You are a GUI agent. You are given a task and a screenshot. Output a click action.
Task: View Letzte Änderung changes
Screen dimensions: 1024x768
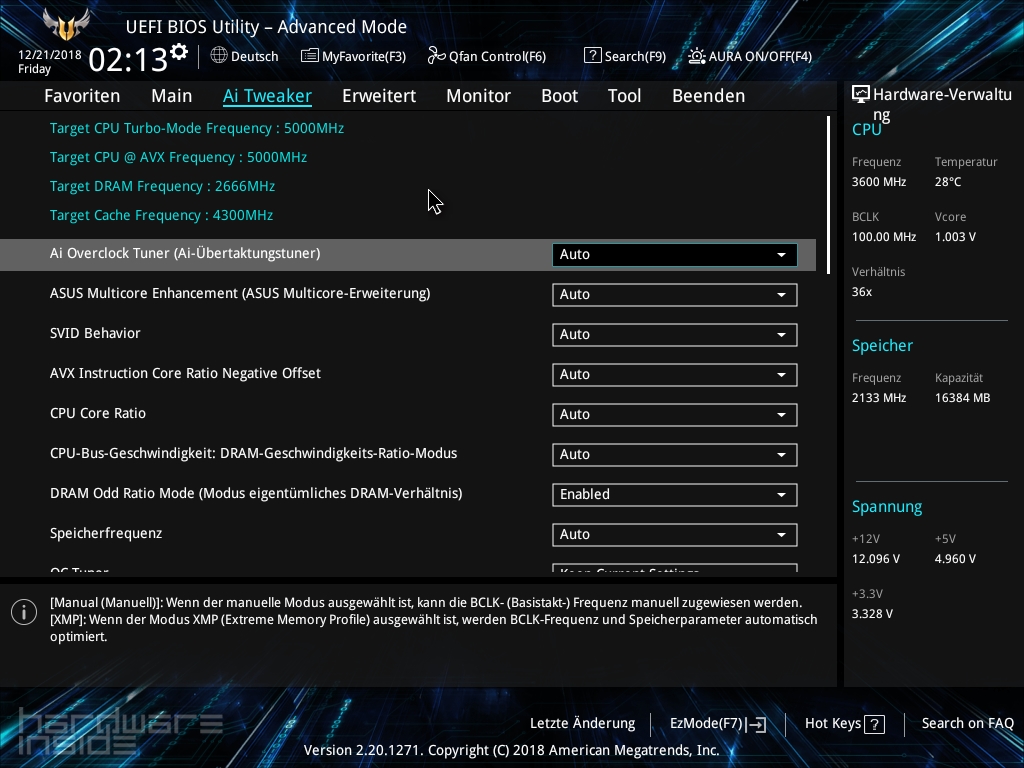582,723
